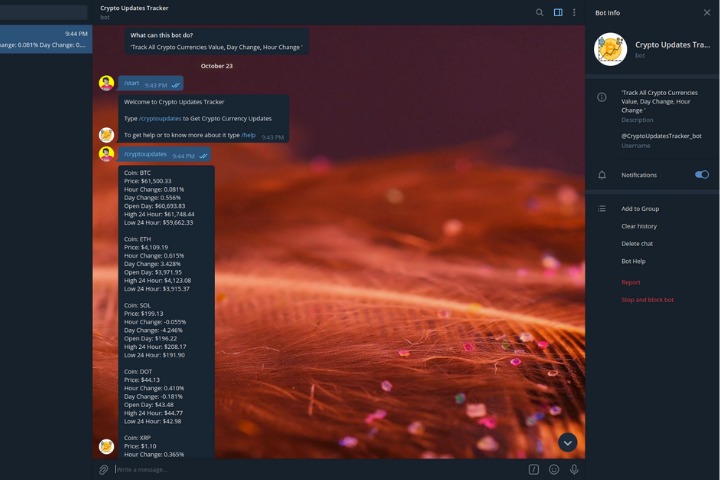This screenshot has width=720, height=480.
Task: Click the bell icon beside Notifications
Action: [602, 175]
